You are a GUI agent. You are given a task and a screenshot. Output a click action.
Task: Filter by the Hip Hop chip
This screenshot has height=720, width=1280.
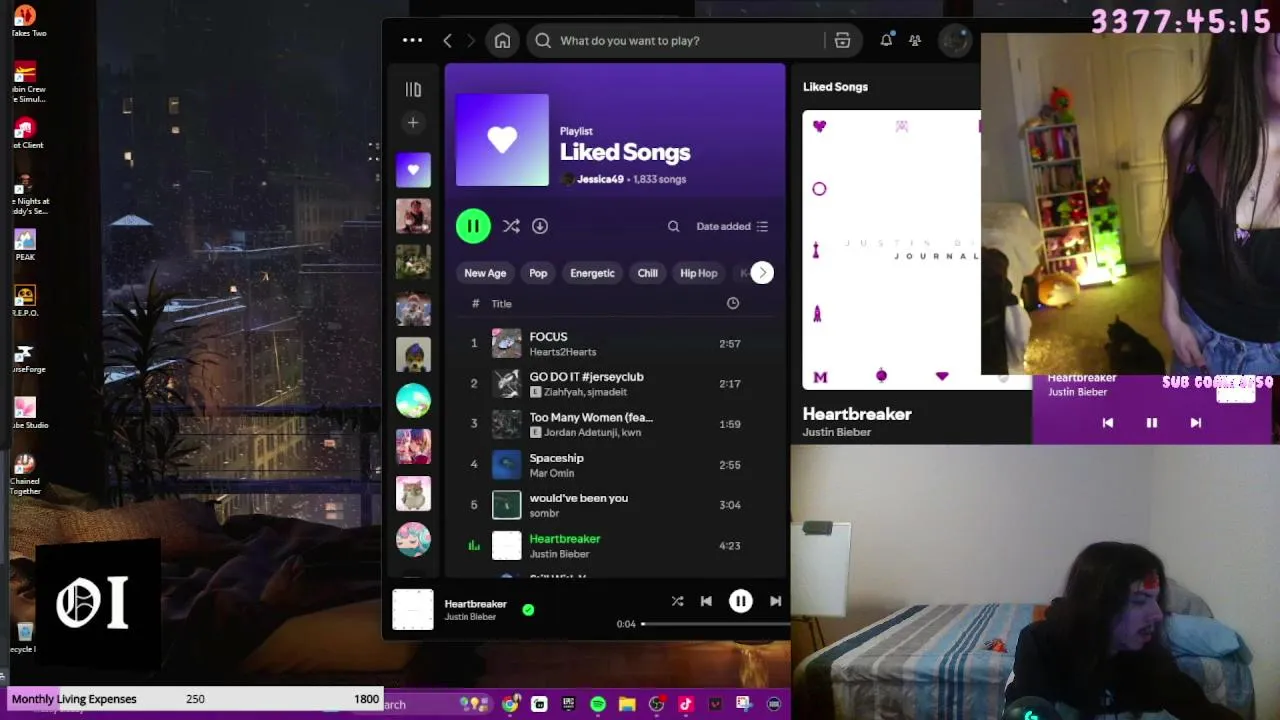tap(699, 273)
